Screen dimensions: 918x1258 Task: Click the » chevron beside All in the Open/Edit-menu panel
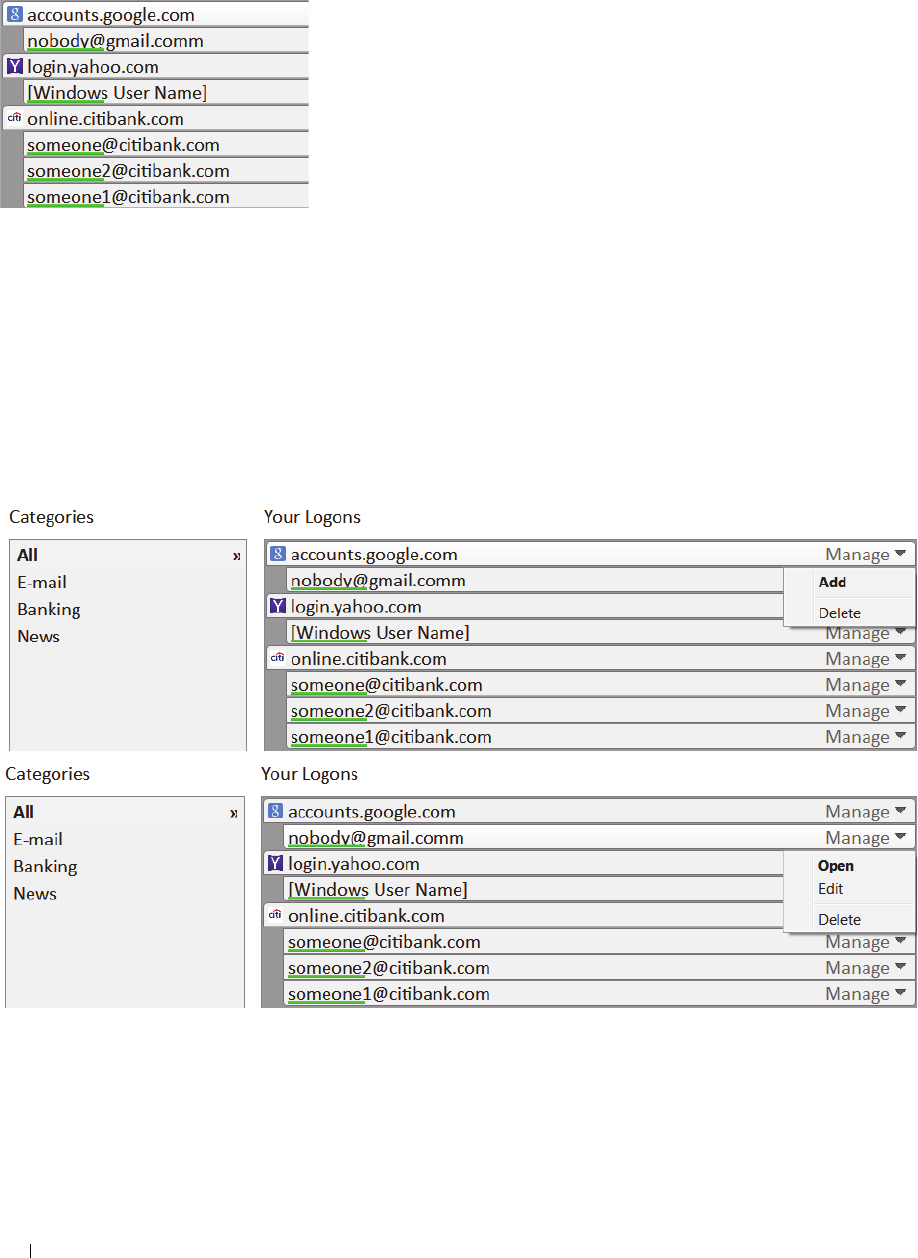[x=234, y=813]
